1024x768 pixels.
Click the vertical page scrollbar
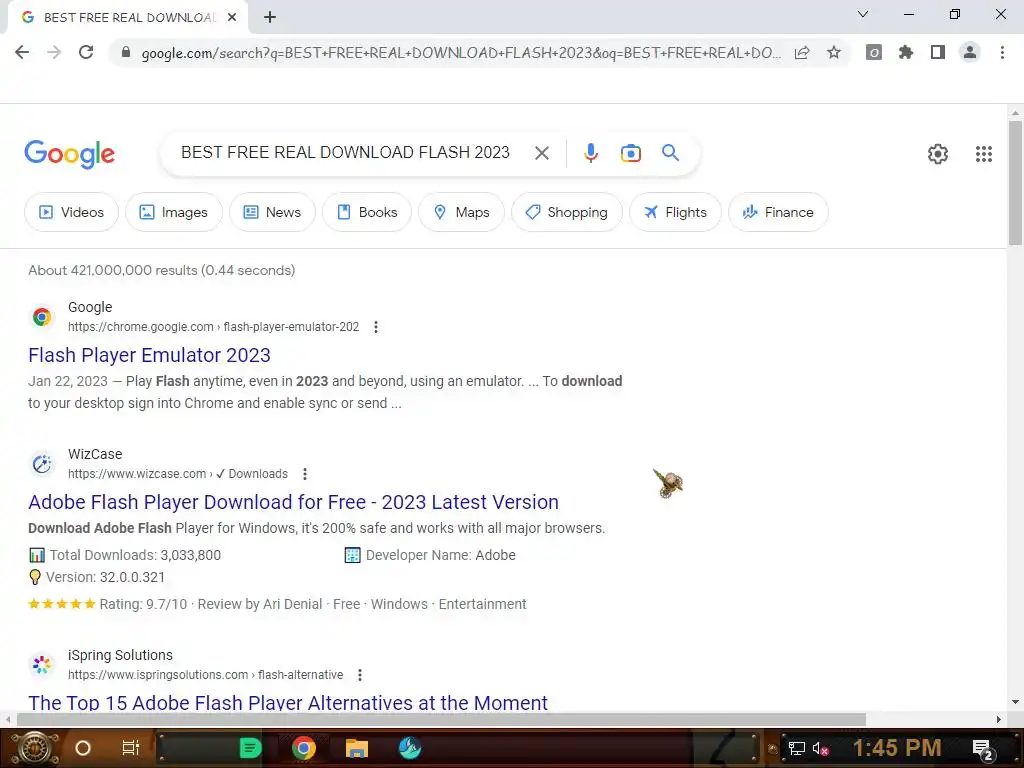click(1015, 183)
